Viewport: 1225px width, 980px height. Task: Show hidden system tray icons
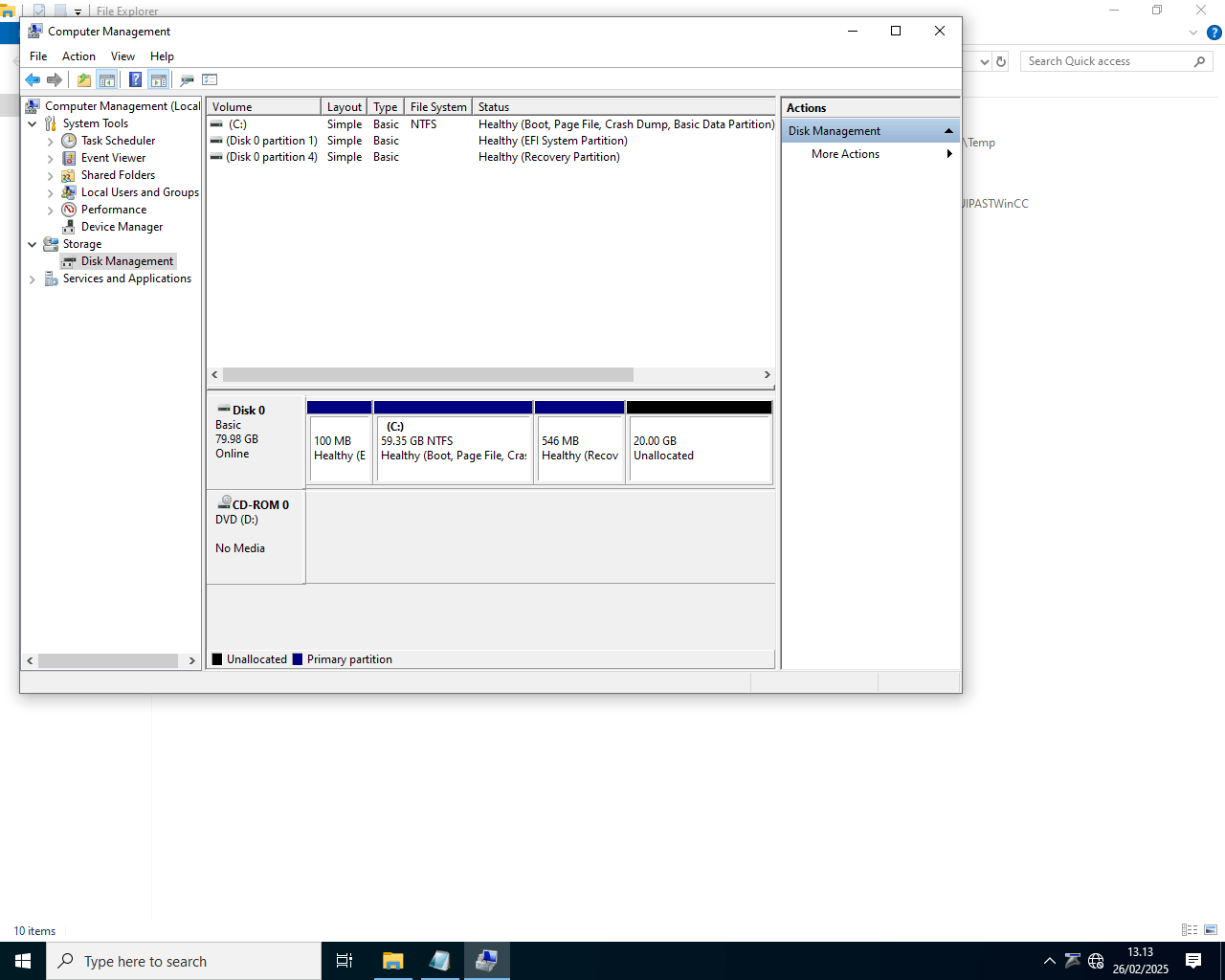(1049, 961)
